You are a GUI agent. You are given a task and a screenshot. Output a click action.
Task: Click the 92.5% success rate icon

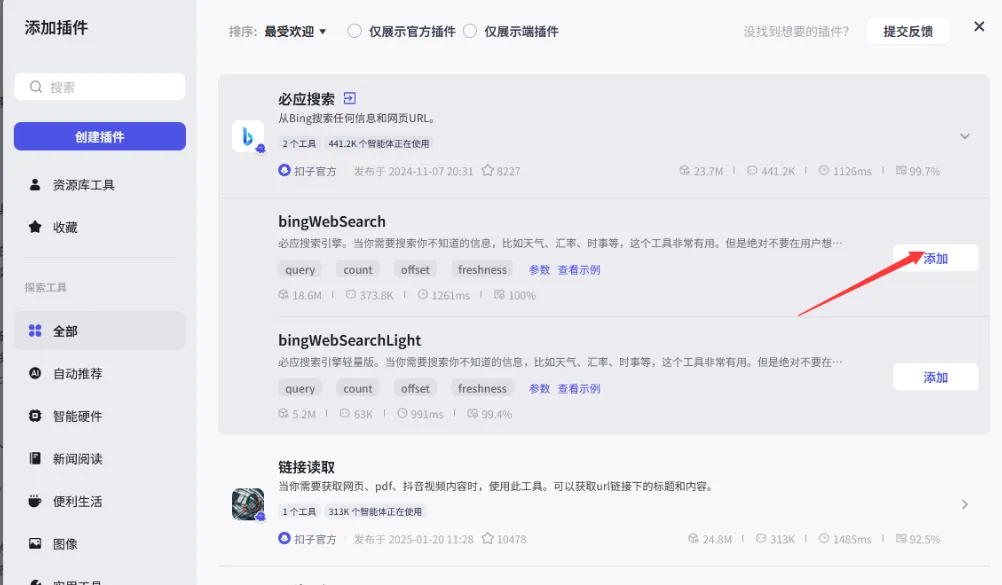click(x=901, y=538)
